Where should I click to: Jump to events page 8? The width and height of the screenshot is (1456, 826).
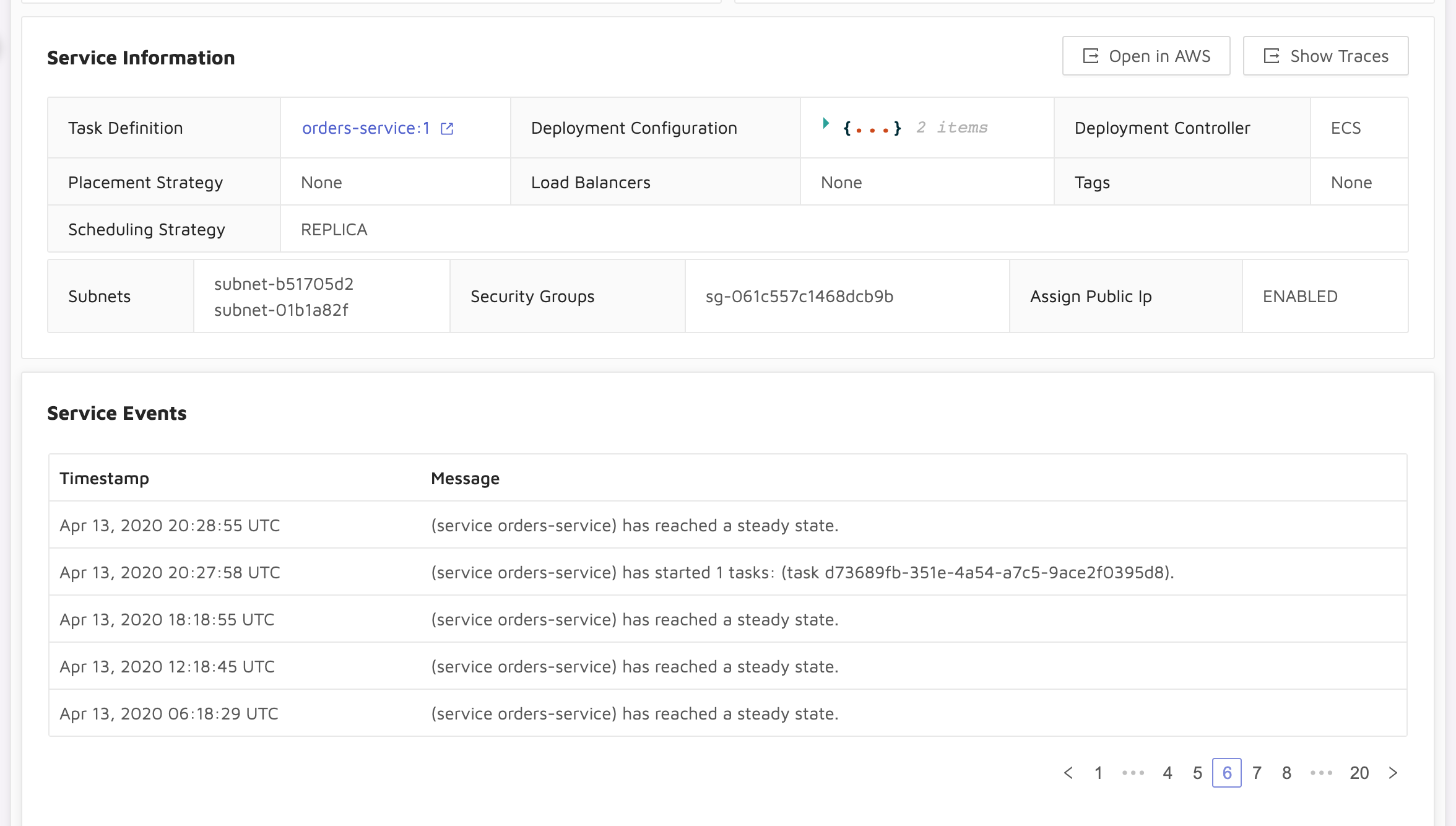(x=1286, y=773)
